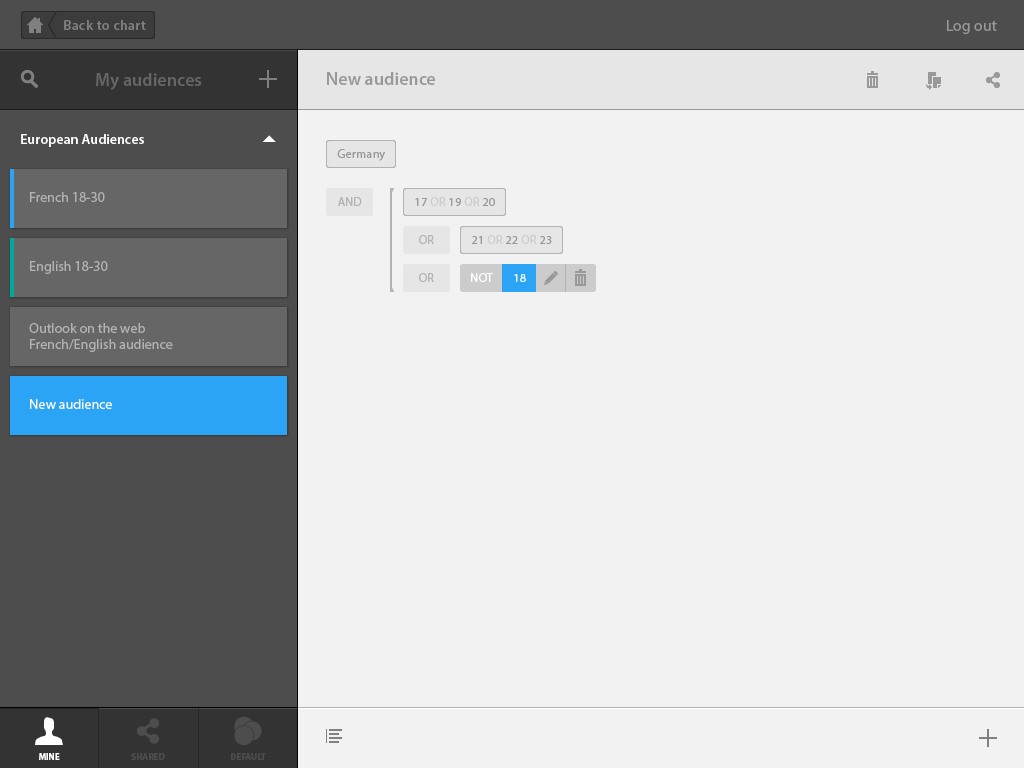Open Outlook on the web French/English audience
Image resolution: width=1024 pixels, height=768 pixels.
tap(148, 336)
